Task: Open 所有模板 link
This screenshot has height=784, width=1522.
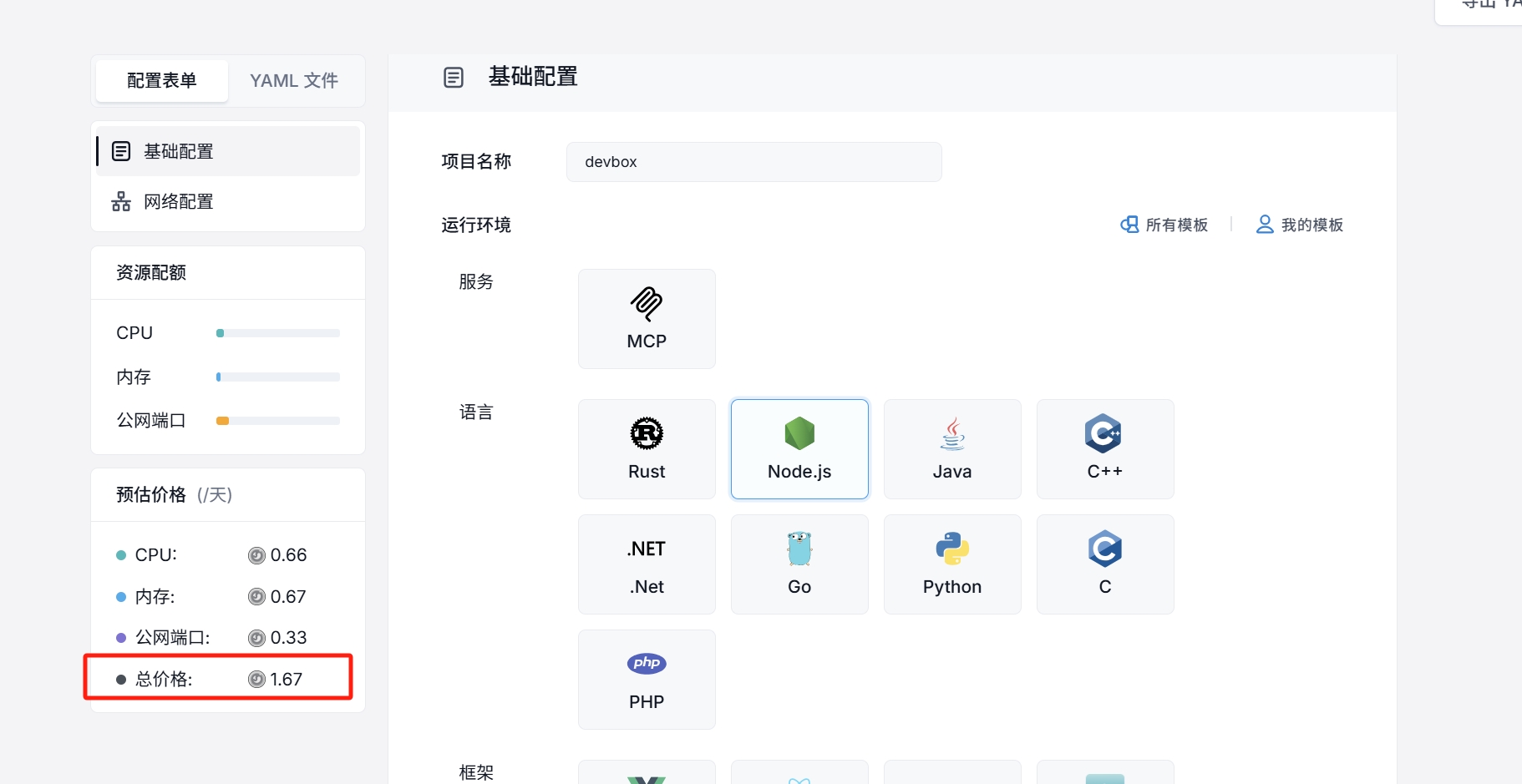Action: pyautogui.click(x=1164, y=225)
